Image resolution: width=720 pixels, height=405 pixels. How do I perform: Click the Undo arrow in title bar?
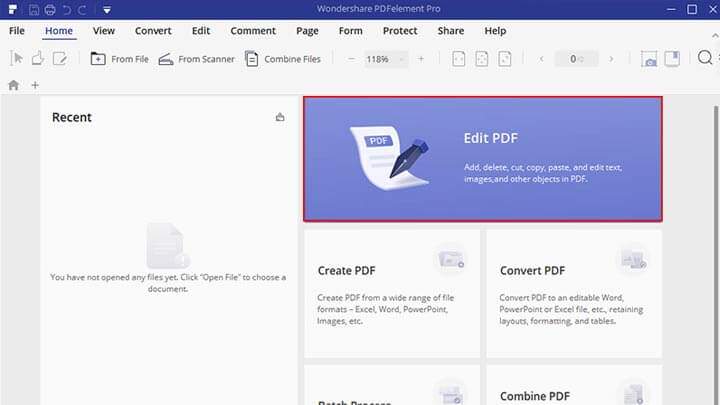click(x=67, y=10)
